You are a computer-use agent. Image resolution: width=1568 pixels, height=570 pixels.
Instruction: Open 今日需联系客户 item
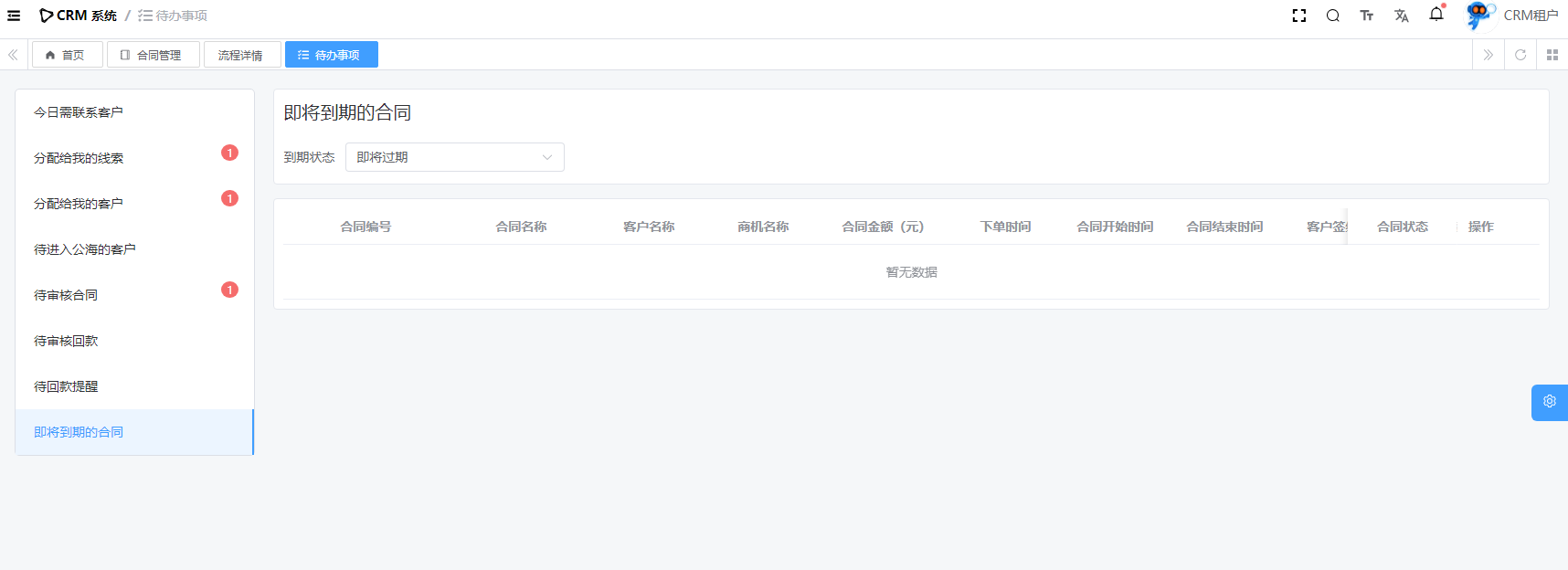pos(79,112)
